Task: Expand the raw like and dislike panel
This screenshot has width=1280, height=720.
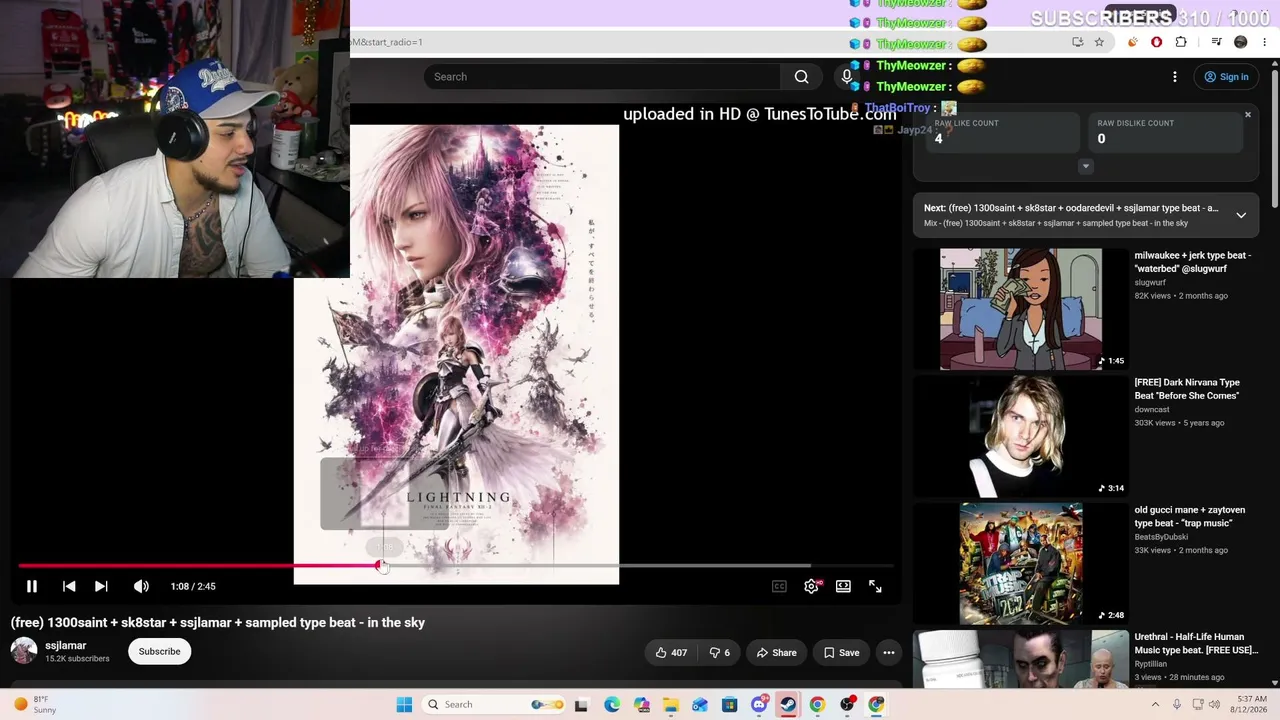Action: [x=1086, y=166]
